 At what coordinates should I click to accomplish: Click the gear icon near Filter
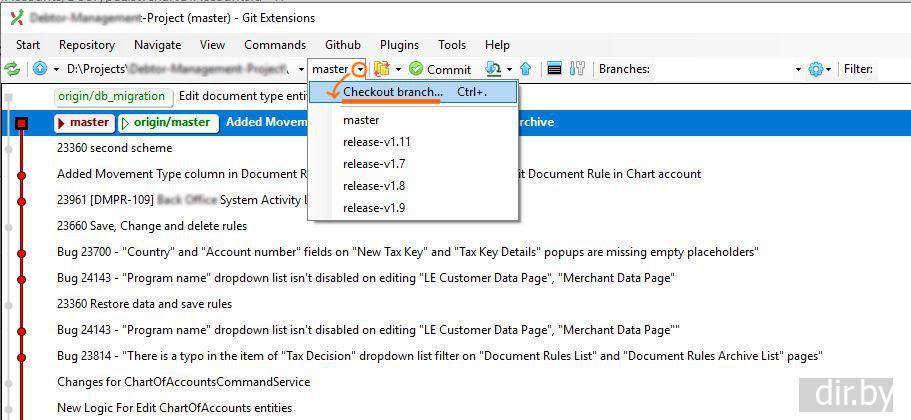pyautogui.click(x=816, y=69)
